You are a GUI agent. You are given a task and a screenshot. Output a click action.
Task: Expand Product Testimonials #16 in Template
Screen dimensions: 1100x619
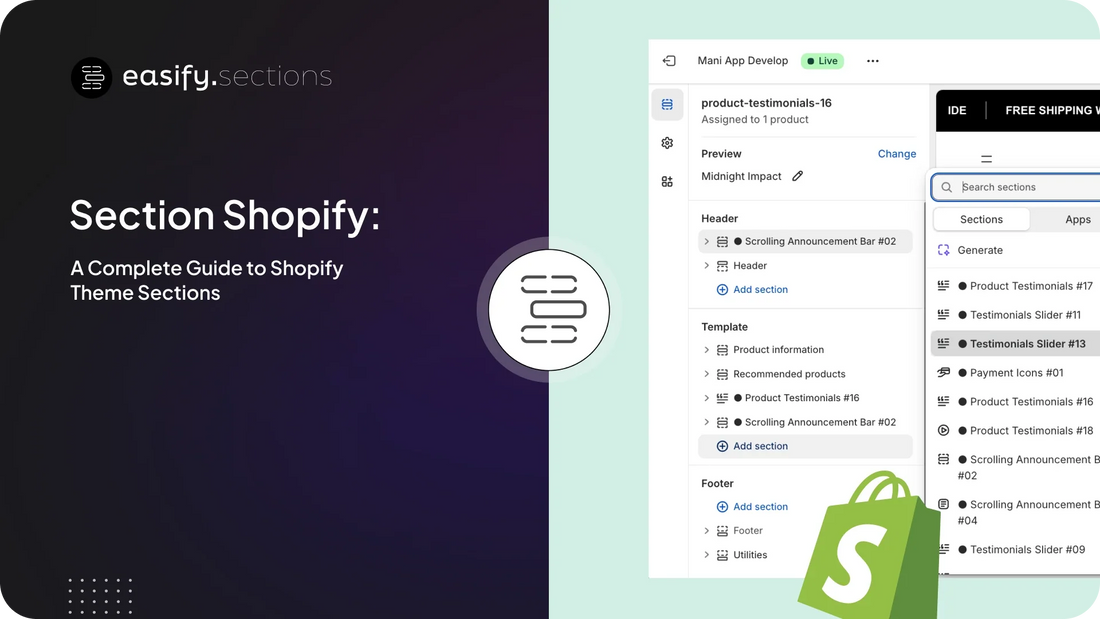point(706,398)
